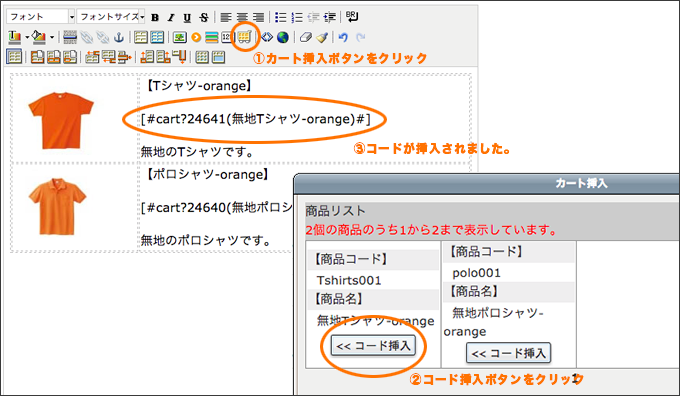Click コード挿入 button for polo001
This screenshot has height=396, width=680.
(x=509, y=353)
